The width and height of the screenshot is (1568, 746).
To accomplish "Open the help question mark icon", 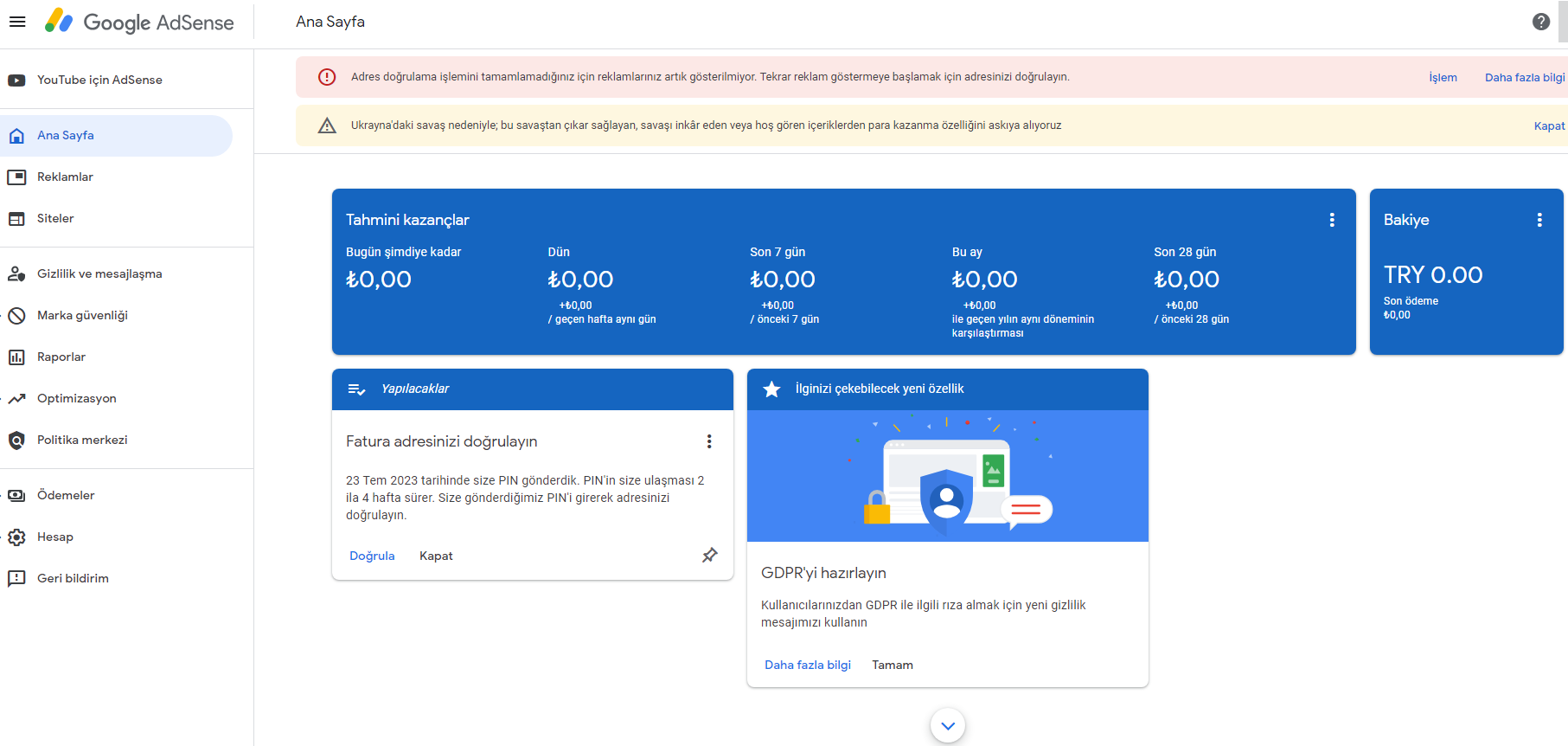I will (1541, 22).
